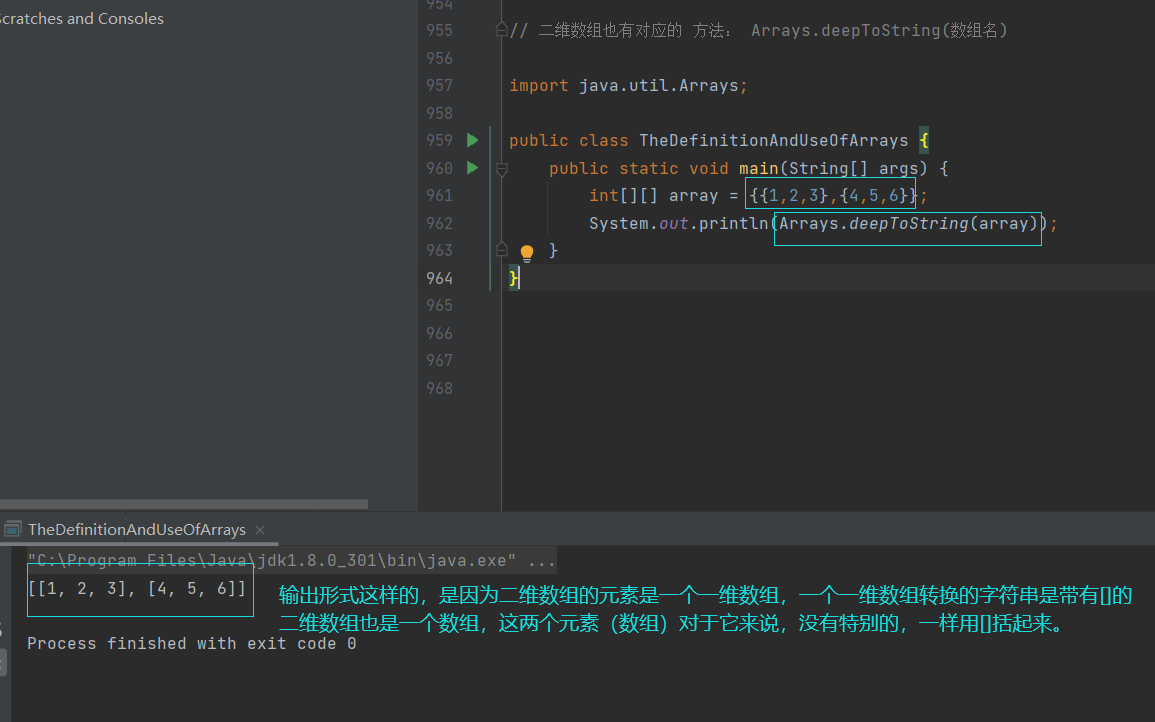
Task: Select the TheDefinitionAndUseOfArrays run tab
Action: click(137, 530)
